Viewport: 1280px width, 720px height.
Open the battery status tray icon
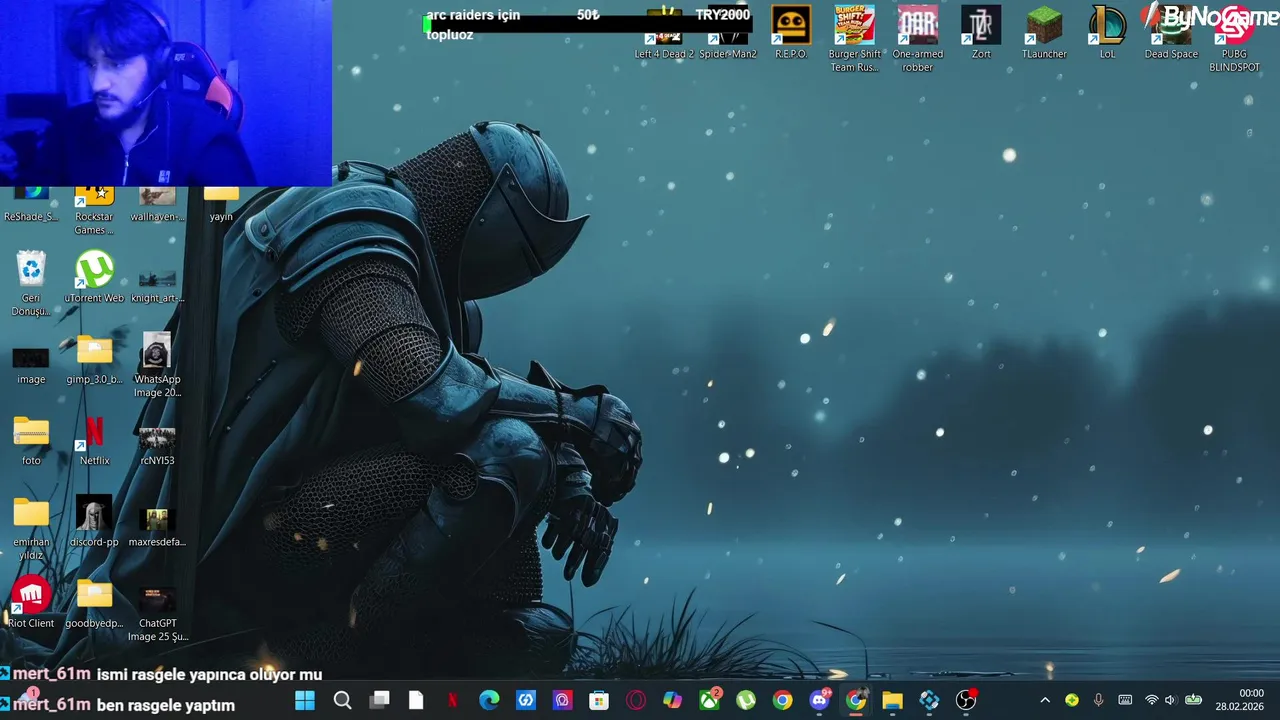click(1193, 700)
